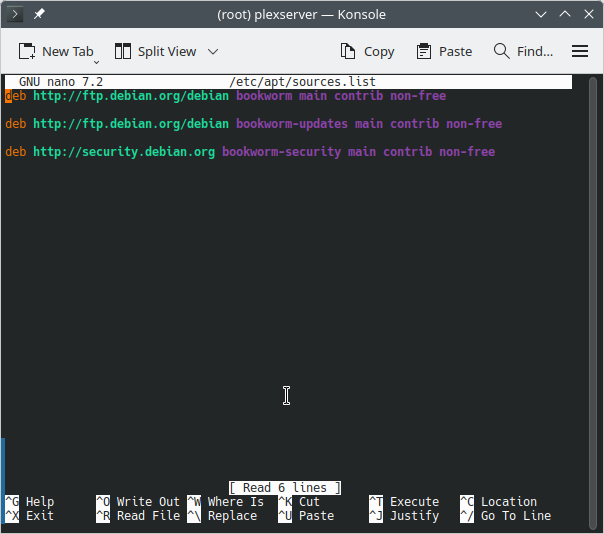Click the ^J Justify shortcut
Screen dimensions: 604x534
pos(404,516)
